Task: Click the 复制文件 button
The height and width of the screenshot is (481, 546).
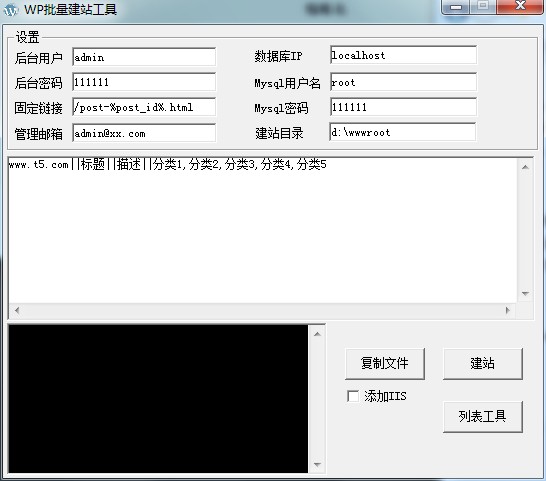Action: pyautogui.click(x=385, y=363)
